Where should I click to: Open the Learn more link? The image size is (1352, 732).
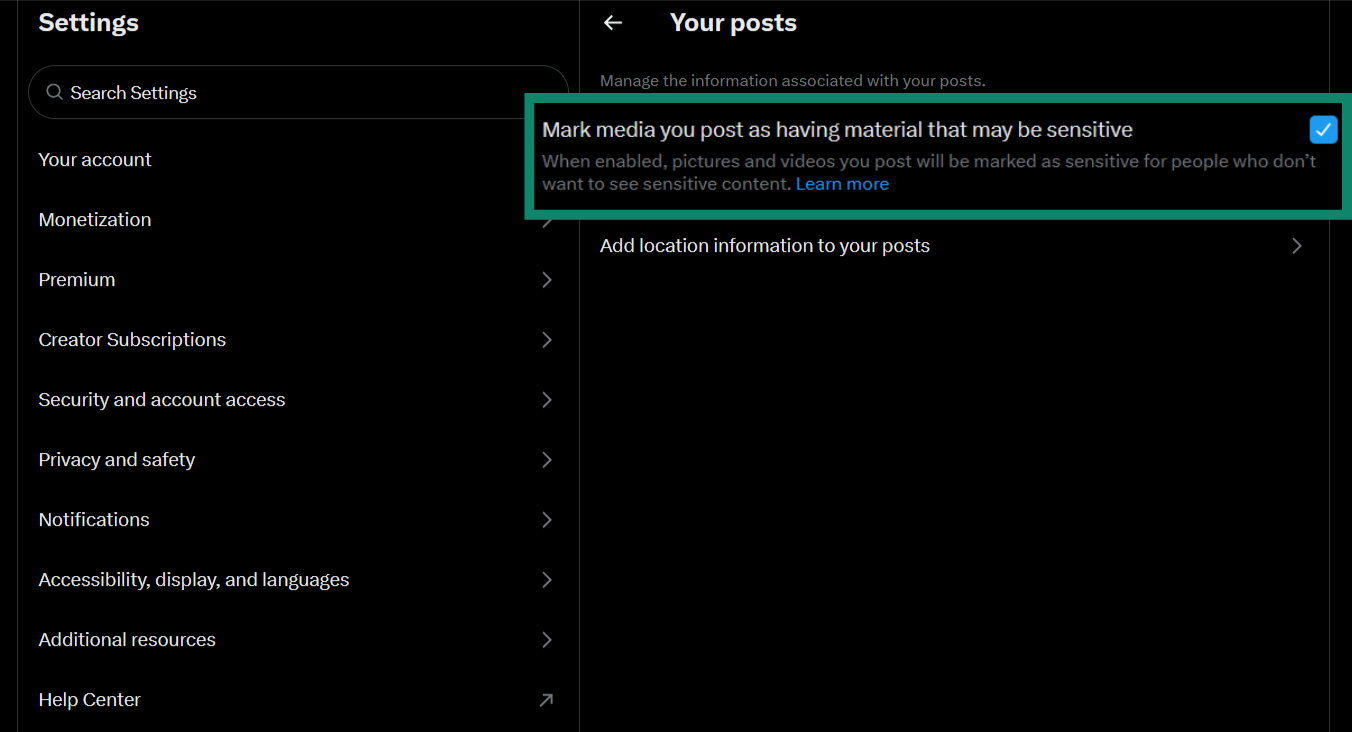click(842, 183)
